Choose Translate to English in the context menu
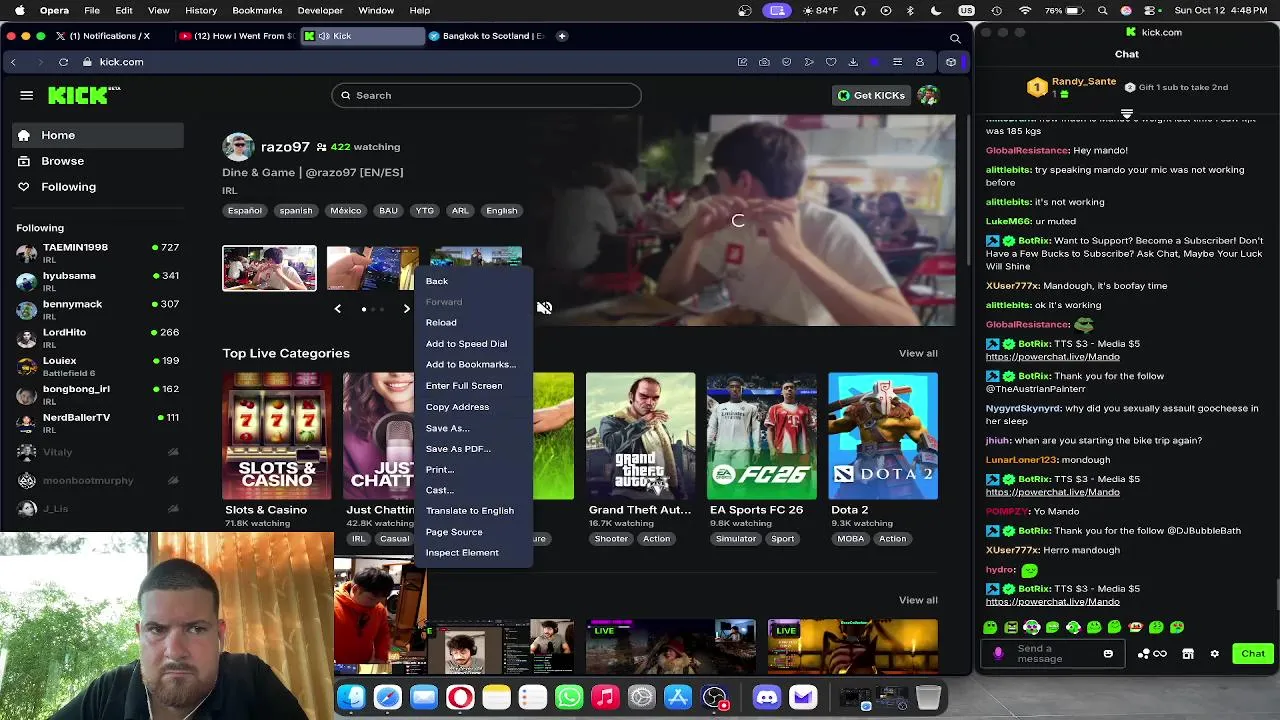 [x=470, y=511]
